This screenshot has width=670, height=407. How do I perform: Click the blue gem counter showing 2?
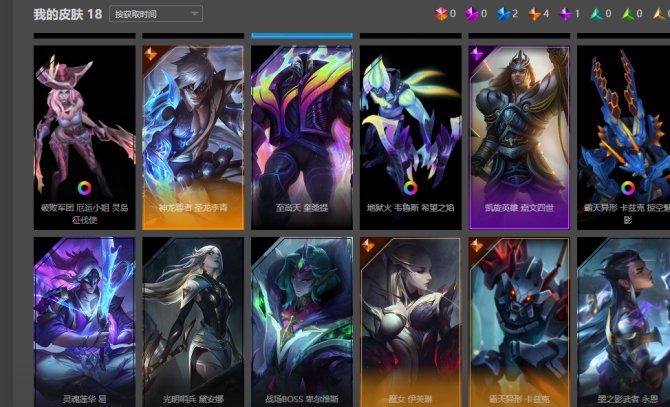coord(507,14)
